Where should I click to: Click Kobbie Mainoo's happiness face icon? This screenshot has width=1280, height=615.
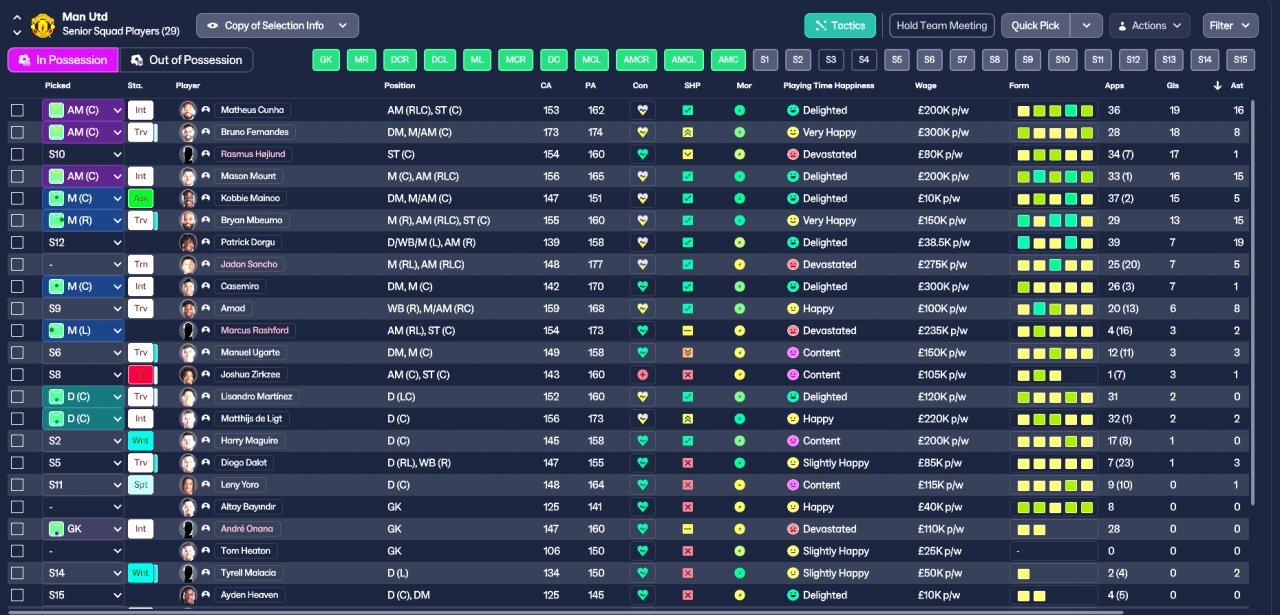click(x=793, y=198)
